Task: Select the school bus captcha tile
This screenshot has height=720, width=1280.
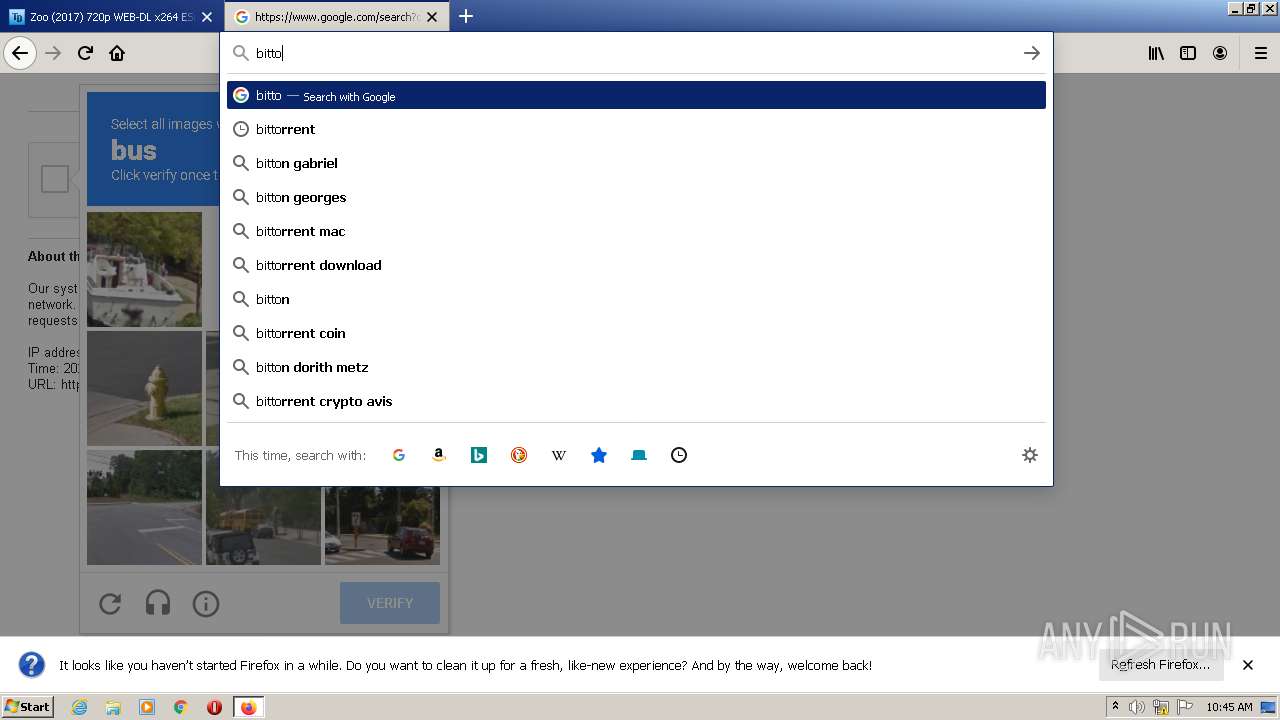Action: coord(263,524)
